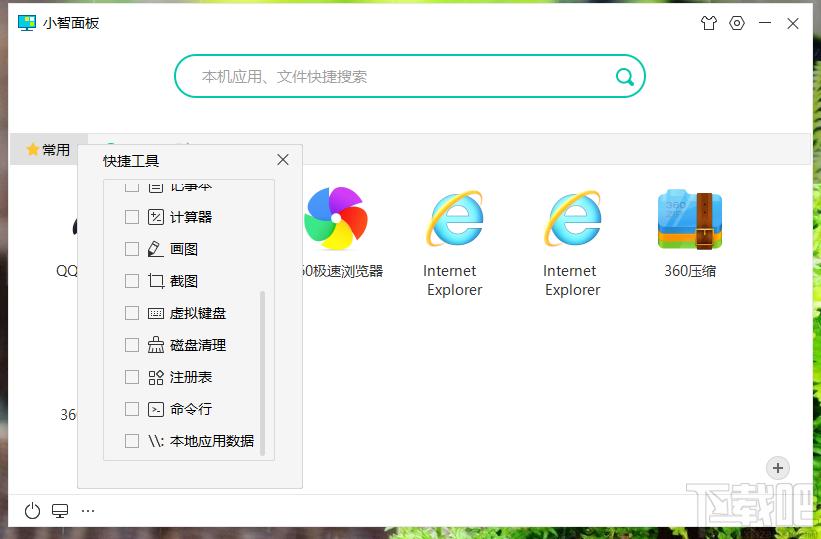Click the skin (shirt) icon in title bar

click(x=708, y=23)
